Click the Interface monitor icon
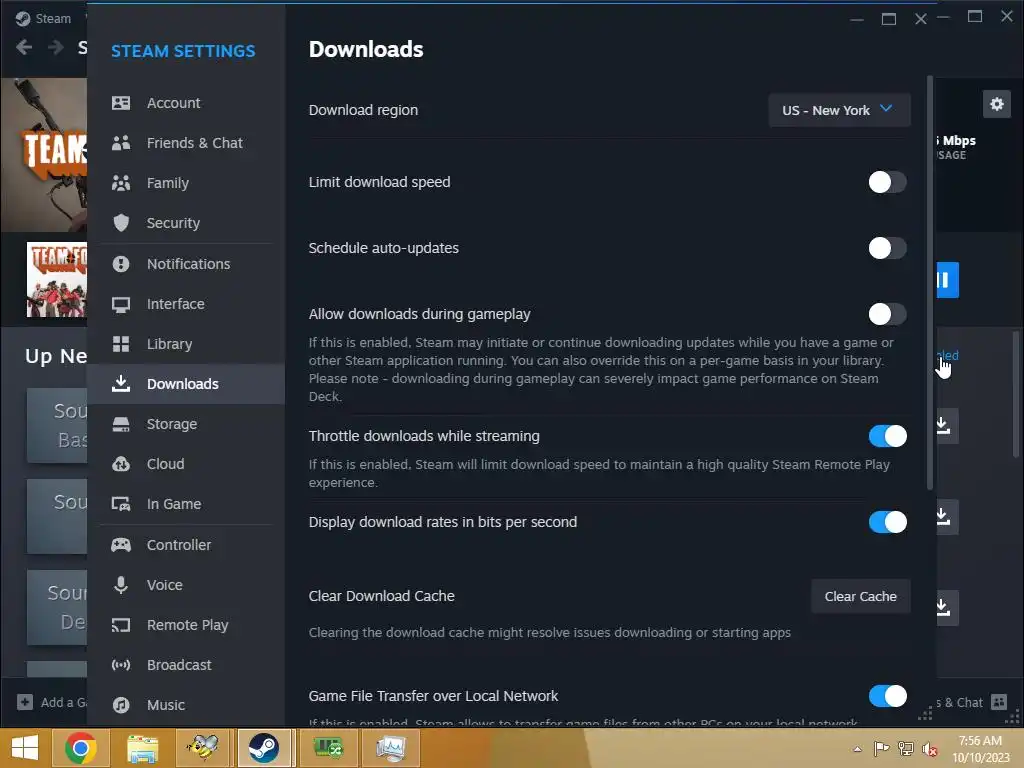Screen dimensions: 1024x768 click(121, 304)
